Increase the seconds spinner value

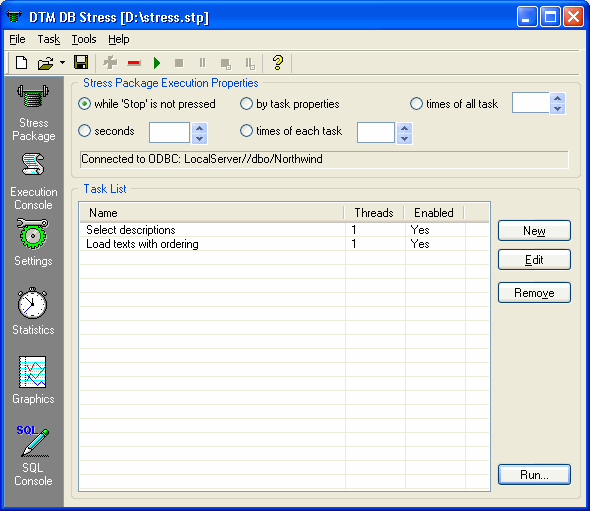199,128
